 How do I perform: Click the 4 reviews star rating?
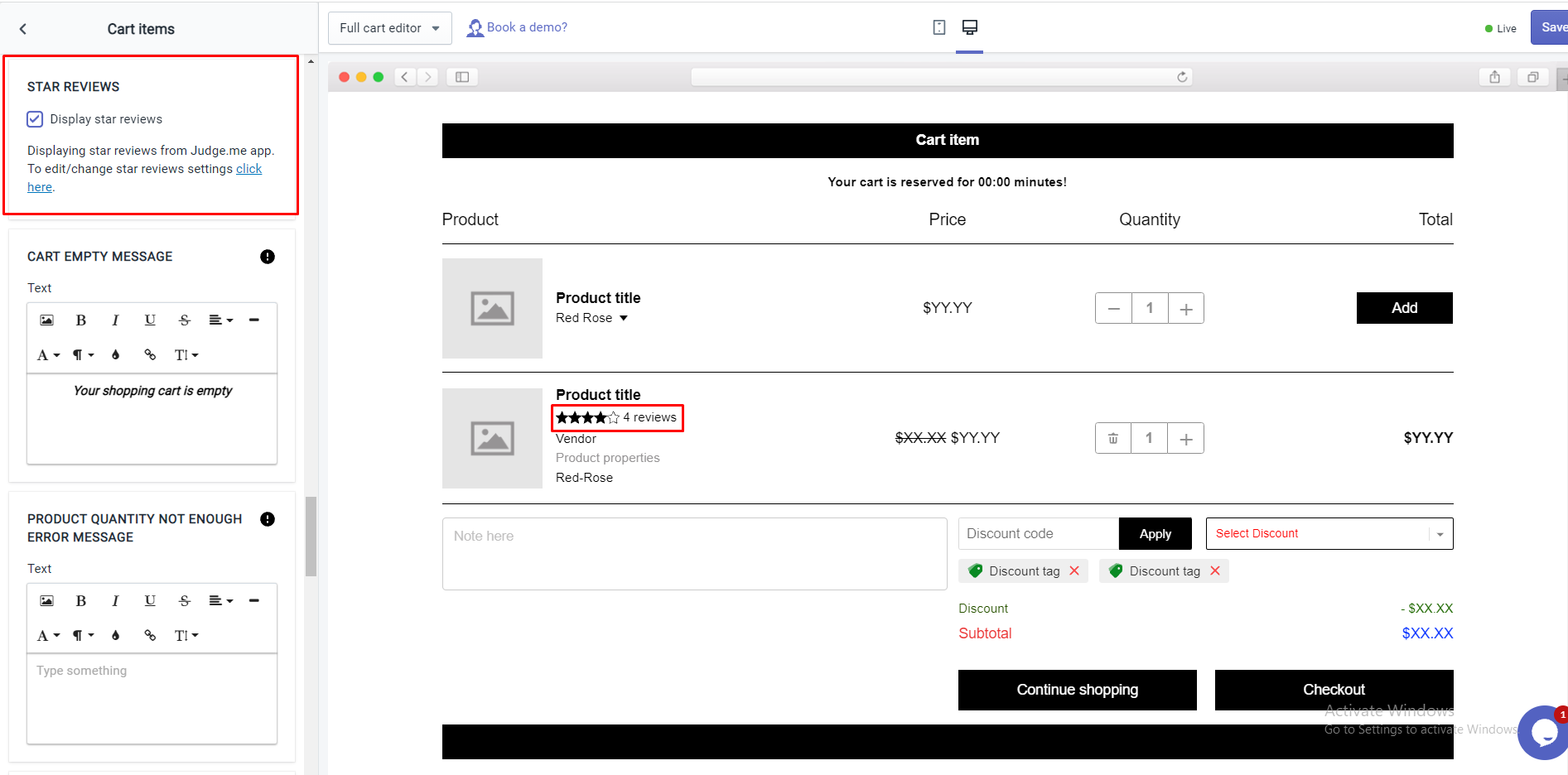(x=617, y=417)
